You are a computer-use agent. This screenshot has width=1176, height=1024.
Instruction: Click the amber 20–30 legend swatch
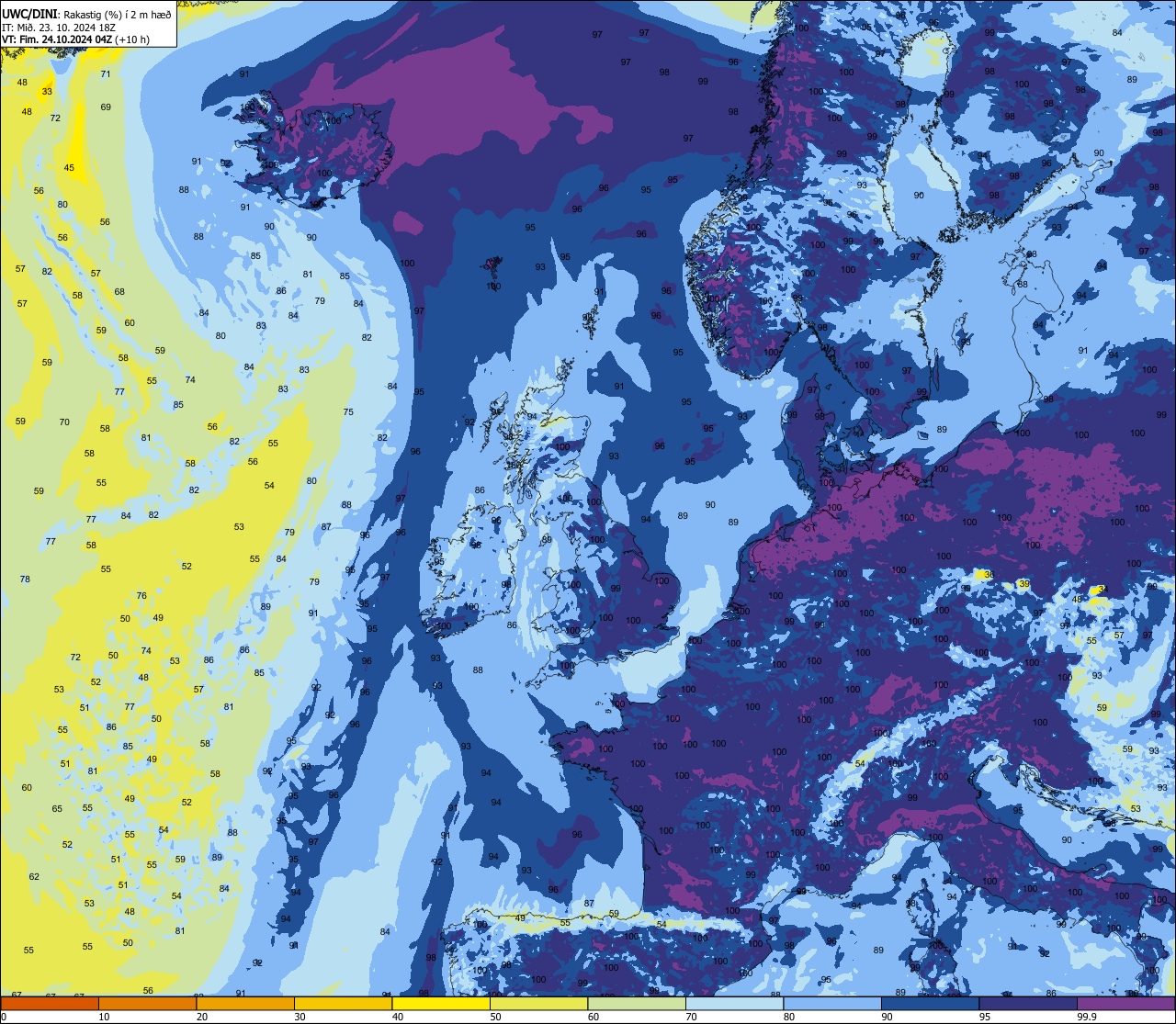pyautogui.click(x=245, y=1003)
